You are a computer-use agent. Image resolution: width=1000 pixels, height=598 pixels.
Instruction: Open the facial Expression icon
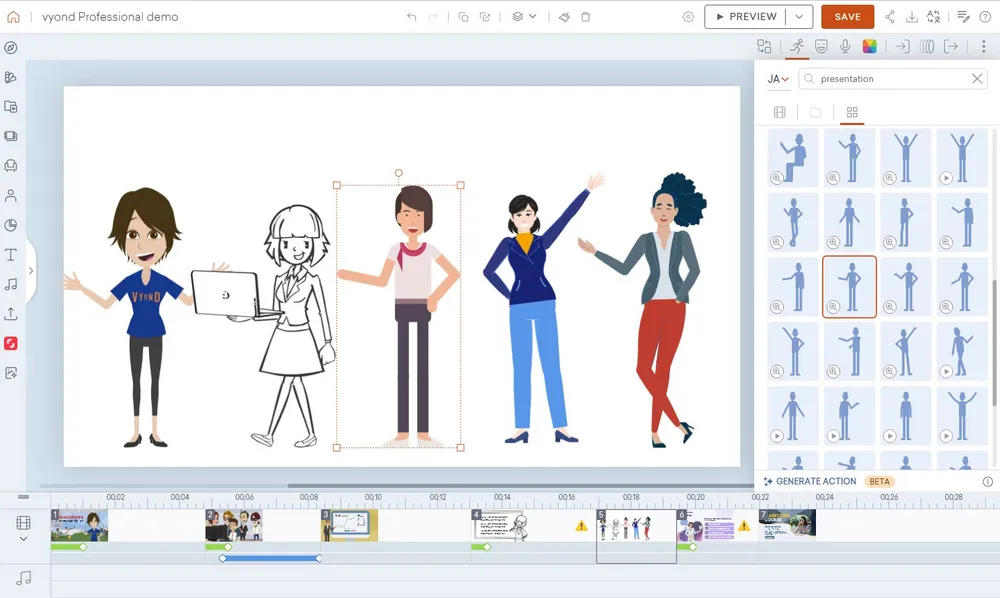pyautogui.click(x=821, y=46)
